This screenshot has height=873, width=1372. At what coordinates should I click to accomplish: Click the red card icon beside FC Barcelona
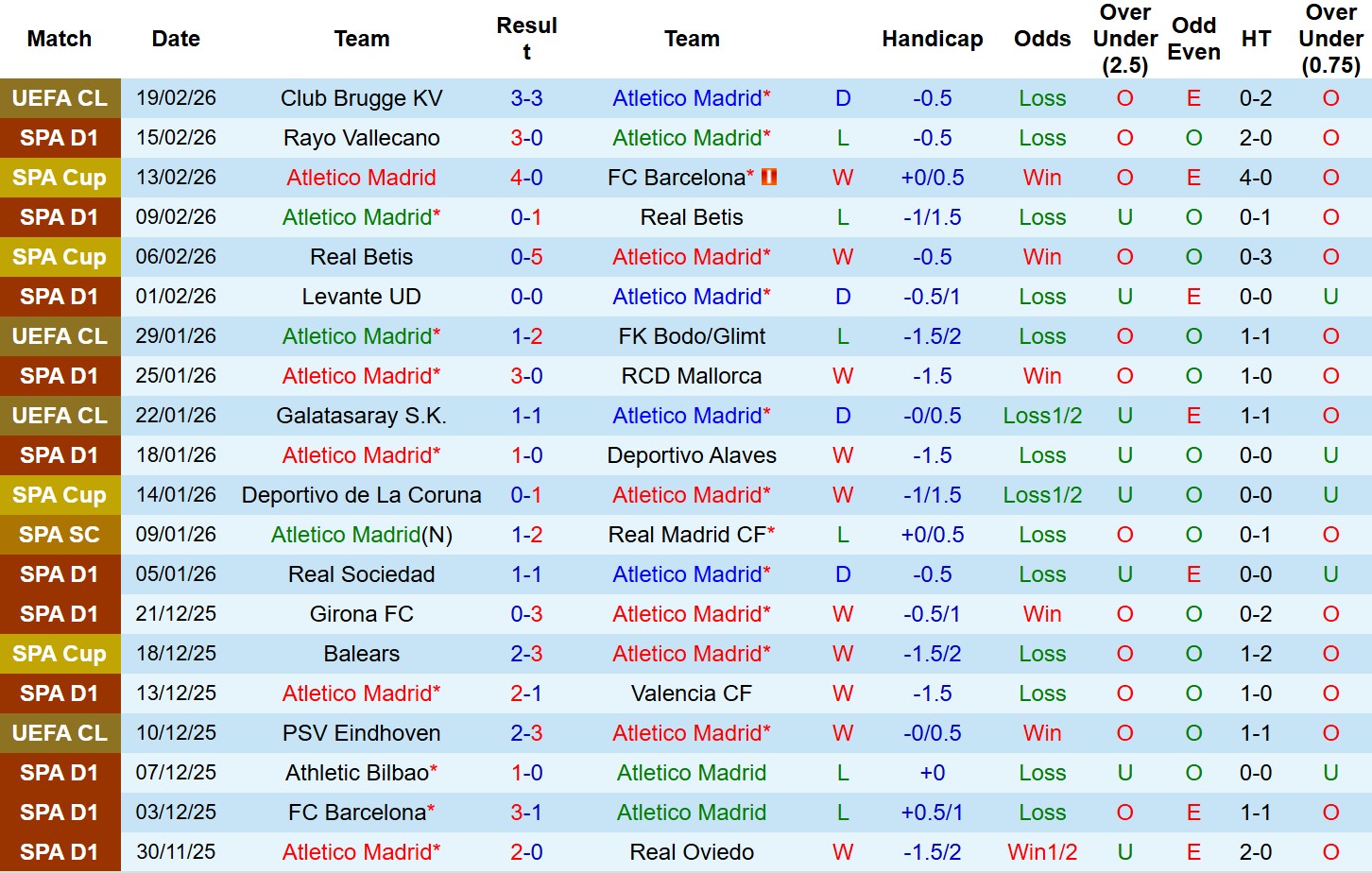[769, 177]
